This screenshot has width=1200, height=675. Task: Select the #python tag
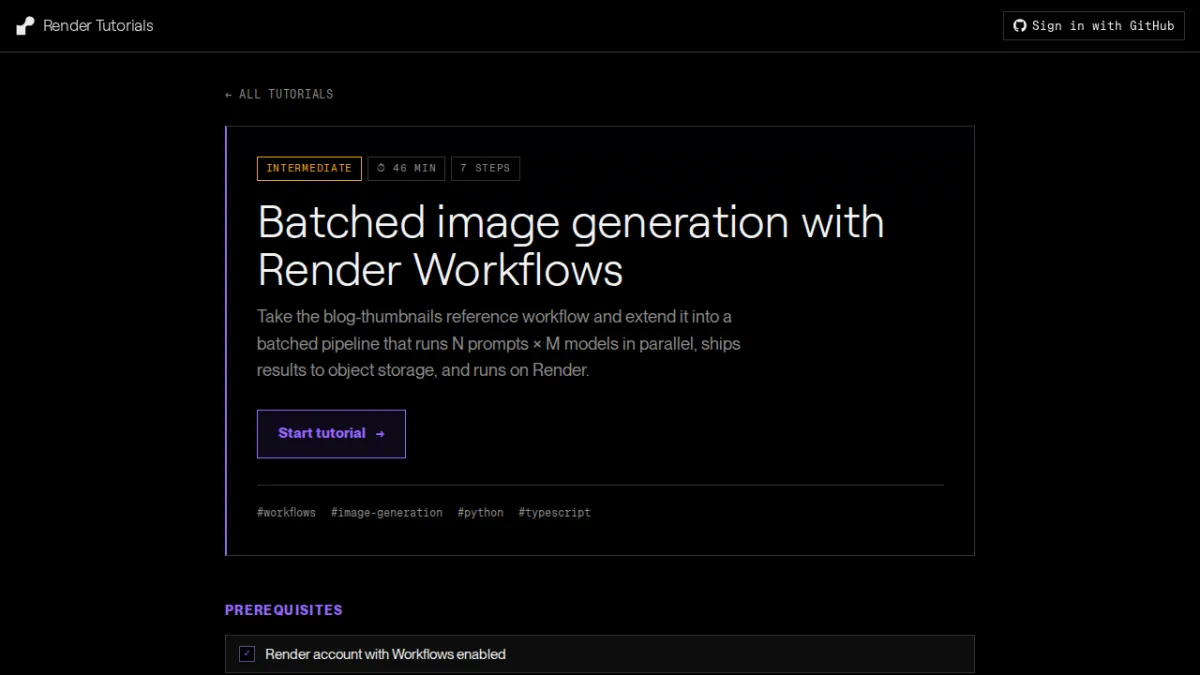coord(481,513)
